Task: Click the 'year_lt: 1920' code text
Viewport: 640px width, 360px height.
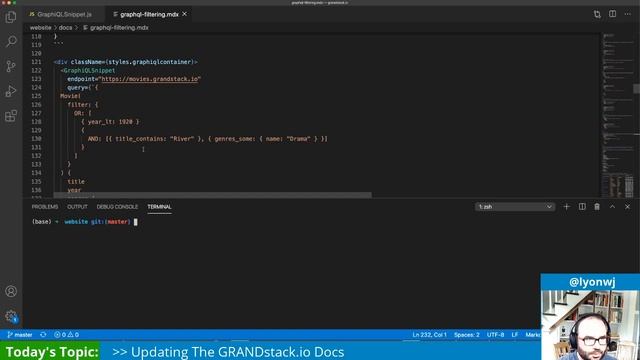Action: [x=110, y=122]
